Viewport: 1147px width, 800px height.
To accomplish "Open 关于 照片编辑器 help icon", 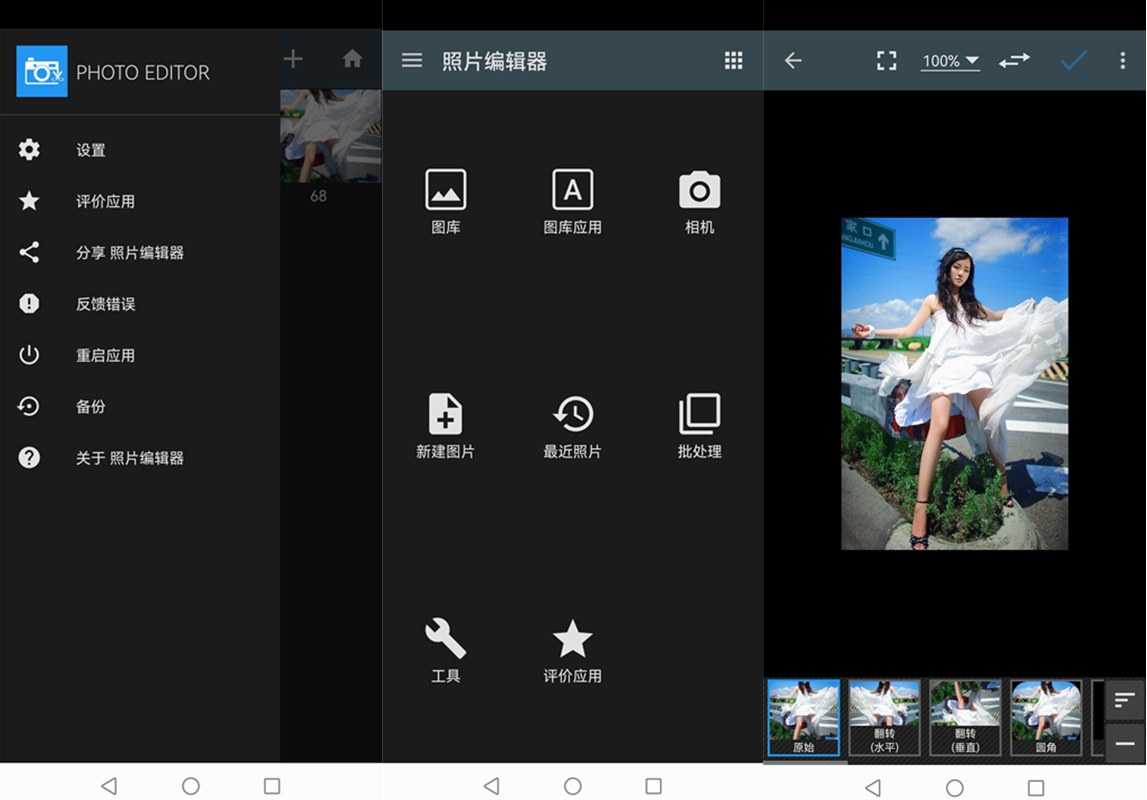I will [29, 458].
